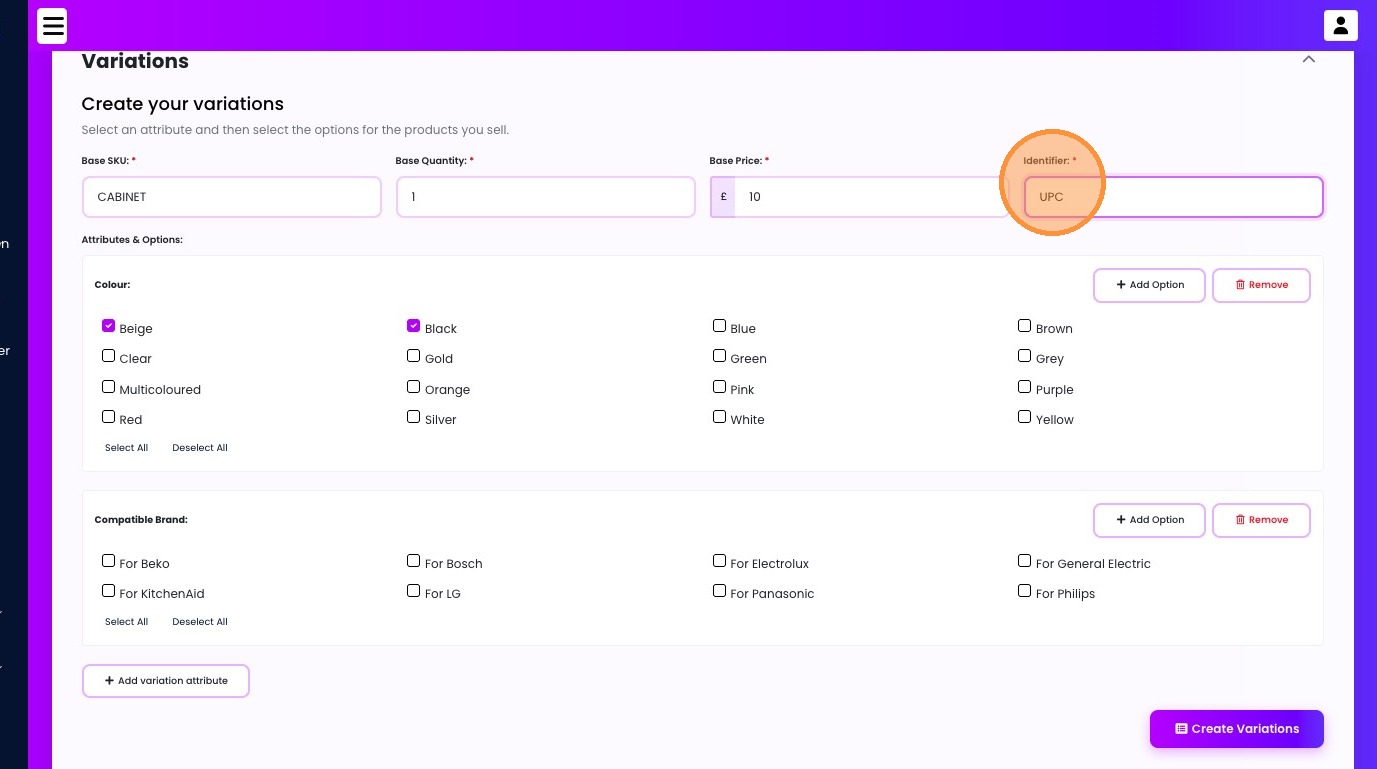Click the Colour Add Option button
1377x769 pixels.
click(x=1149, y=285)
